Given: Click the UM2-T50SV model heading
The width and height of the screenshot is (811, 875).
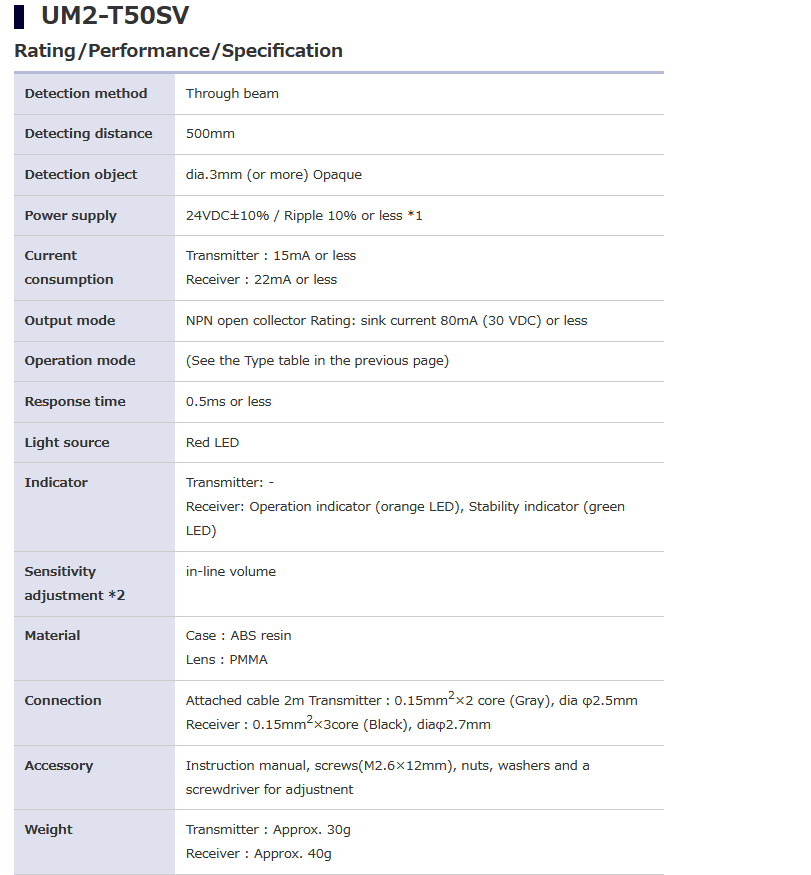Looking at the screenshot, I should click(115, 16).
